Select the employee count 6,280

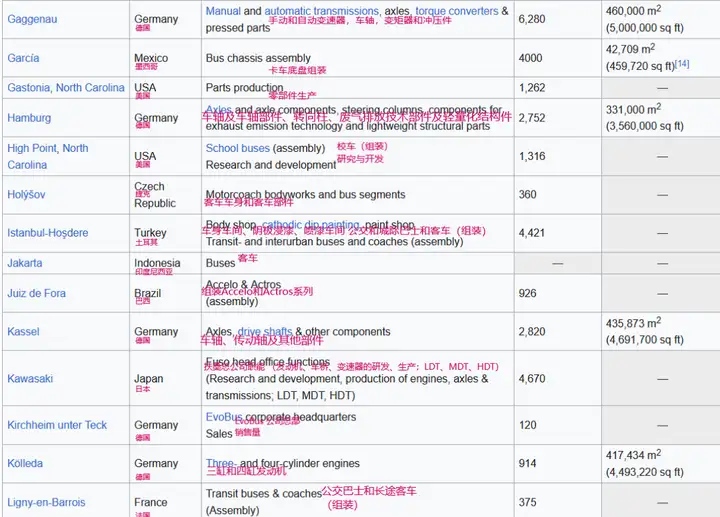(532, 19)
